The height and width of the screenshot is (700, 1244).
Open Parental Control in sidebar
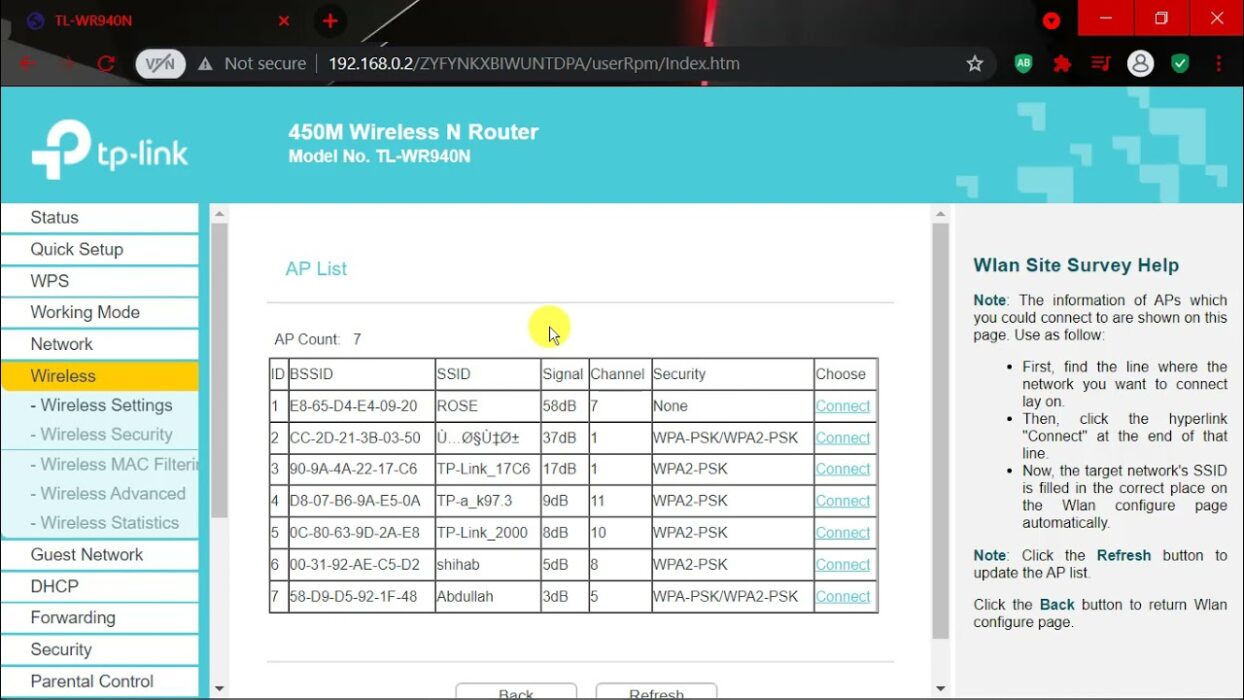click(x=100, y=681)
